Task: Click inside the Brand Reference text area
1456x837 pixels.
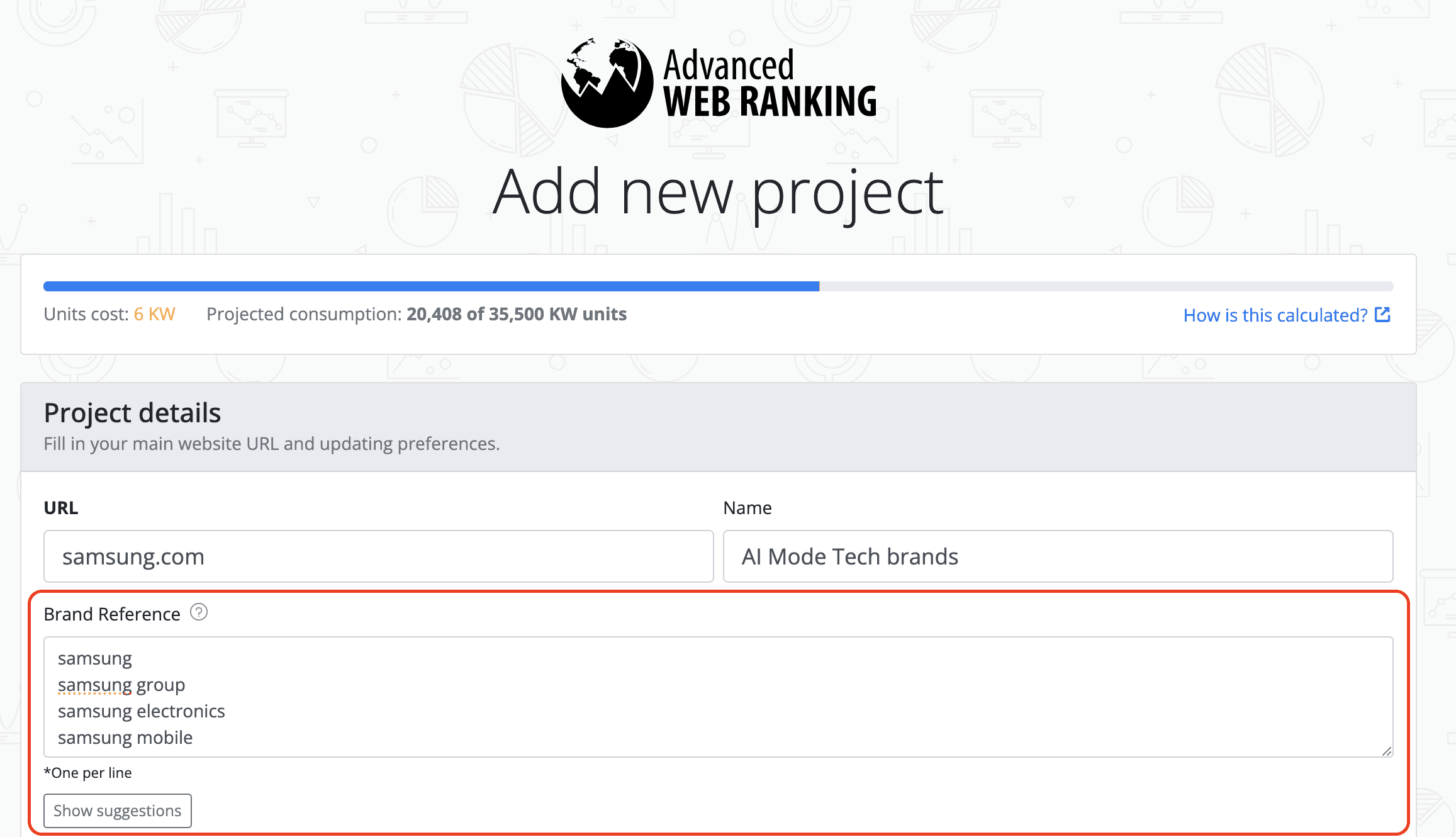Action: tap(719, 697)
